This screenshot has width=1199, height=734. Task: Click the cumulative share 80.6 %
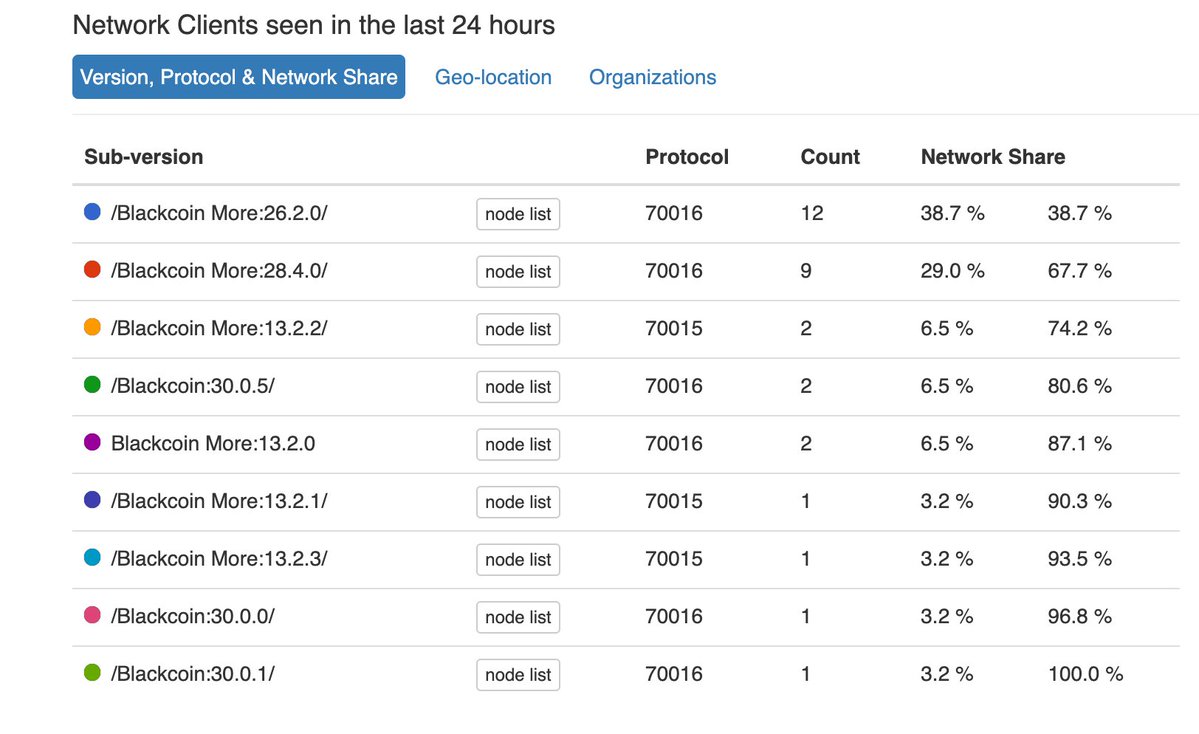coord(1080,385)
